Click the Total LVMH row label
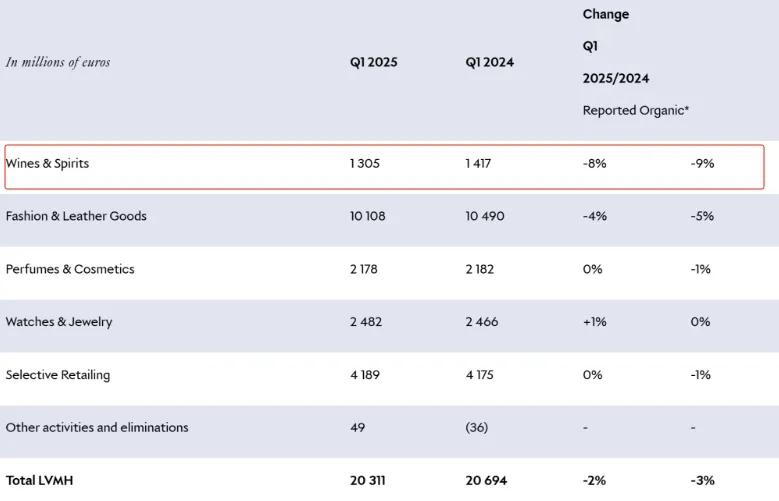 [40, 480]
